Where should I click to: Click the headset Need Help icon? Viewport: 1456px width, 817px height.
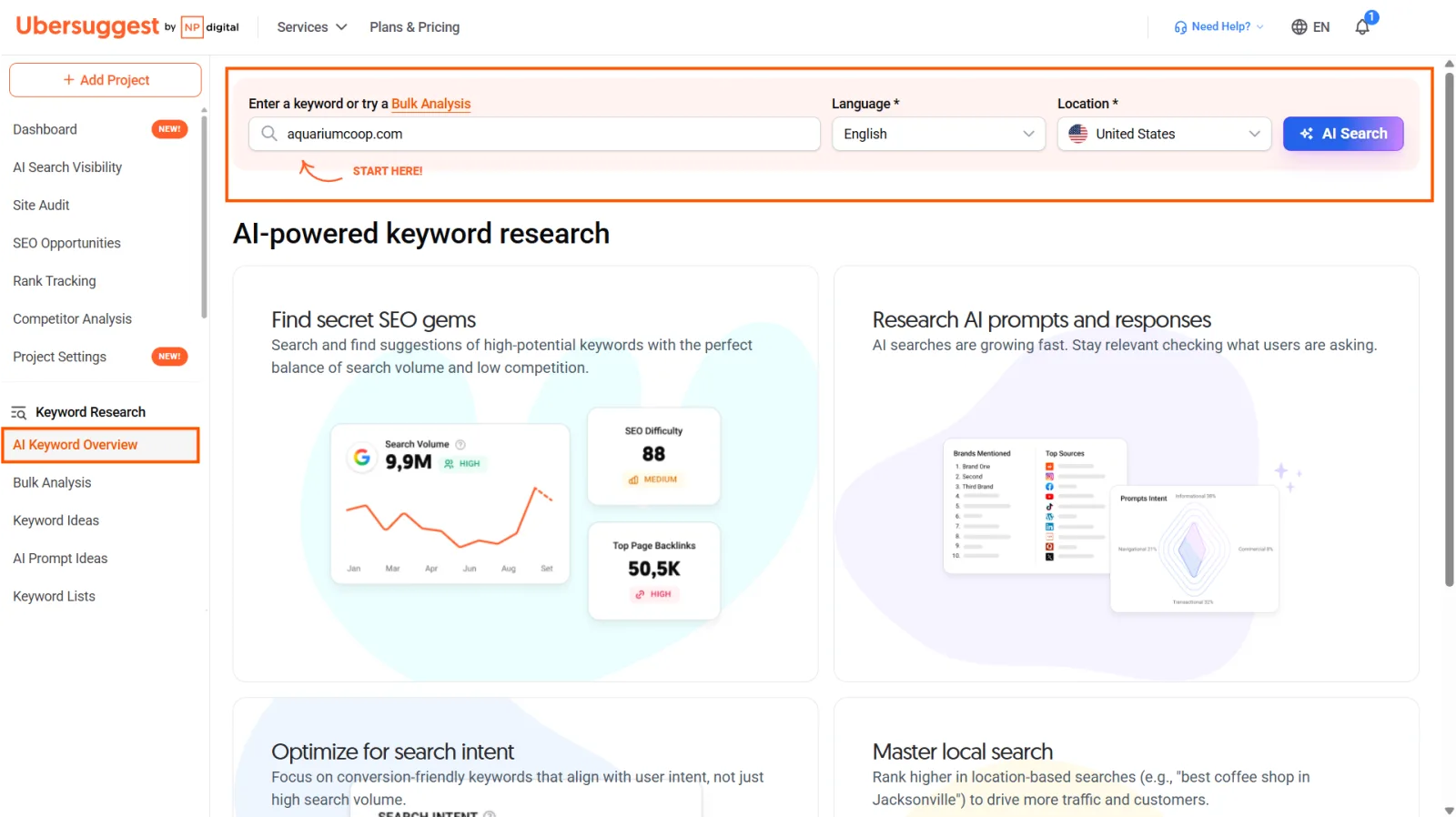pos(1180,27)
